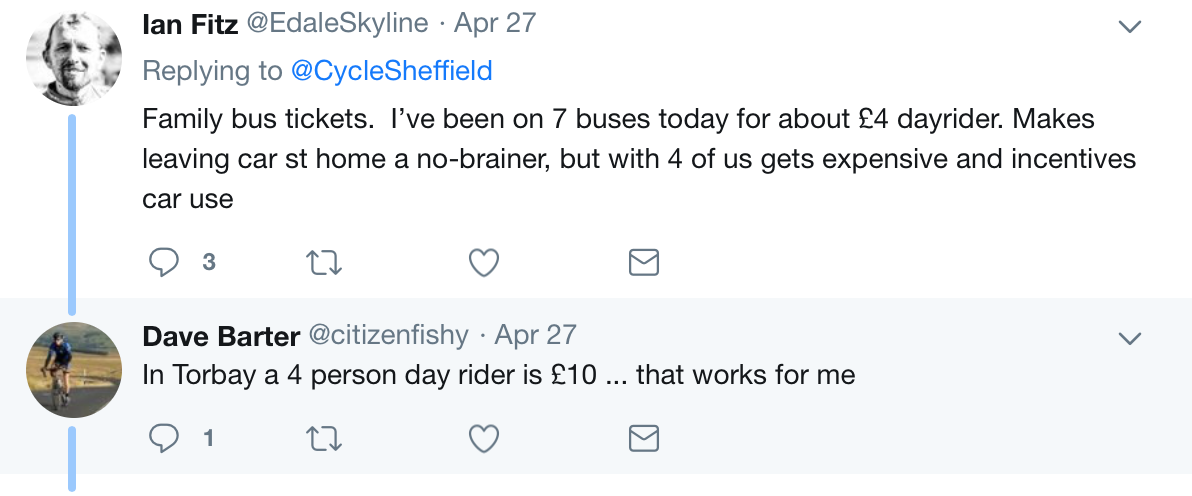Share Dave Barter's tweet via envelope icon

[x=643, y=437]
